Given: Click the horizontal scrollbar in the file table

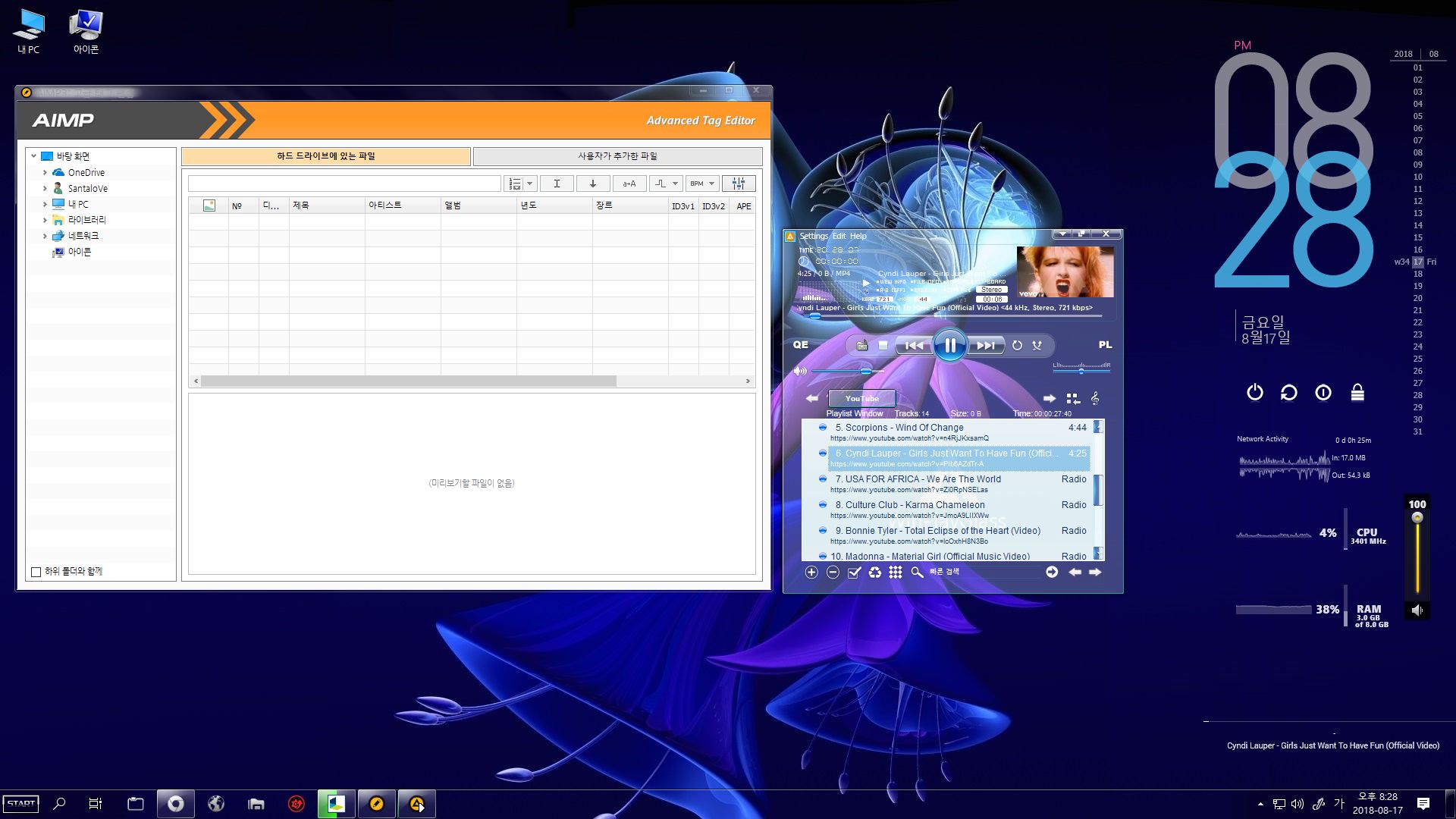Looking at the screenshot, I should pyautogui.click(x=409, y=381).
